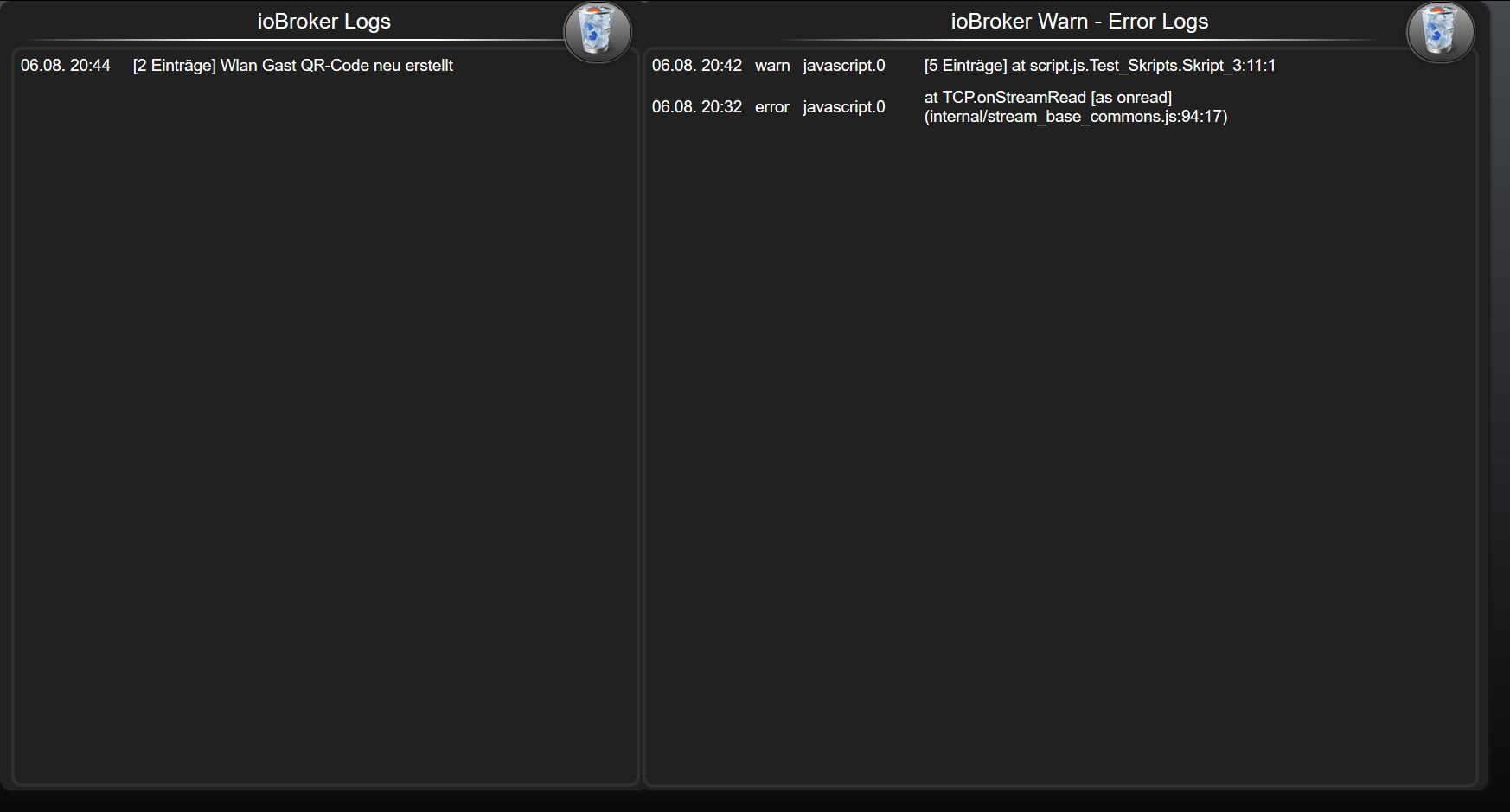Image resolution: width=1510 pixels, height=812 pixels.
Task: Open the Test_Skripts.Skript_3:11:1 warning message
Action: click(1100, 66)
